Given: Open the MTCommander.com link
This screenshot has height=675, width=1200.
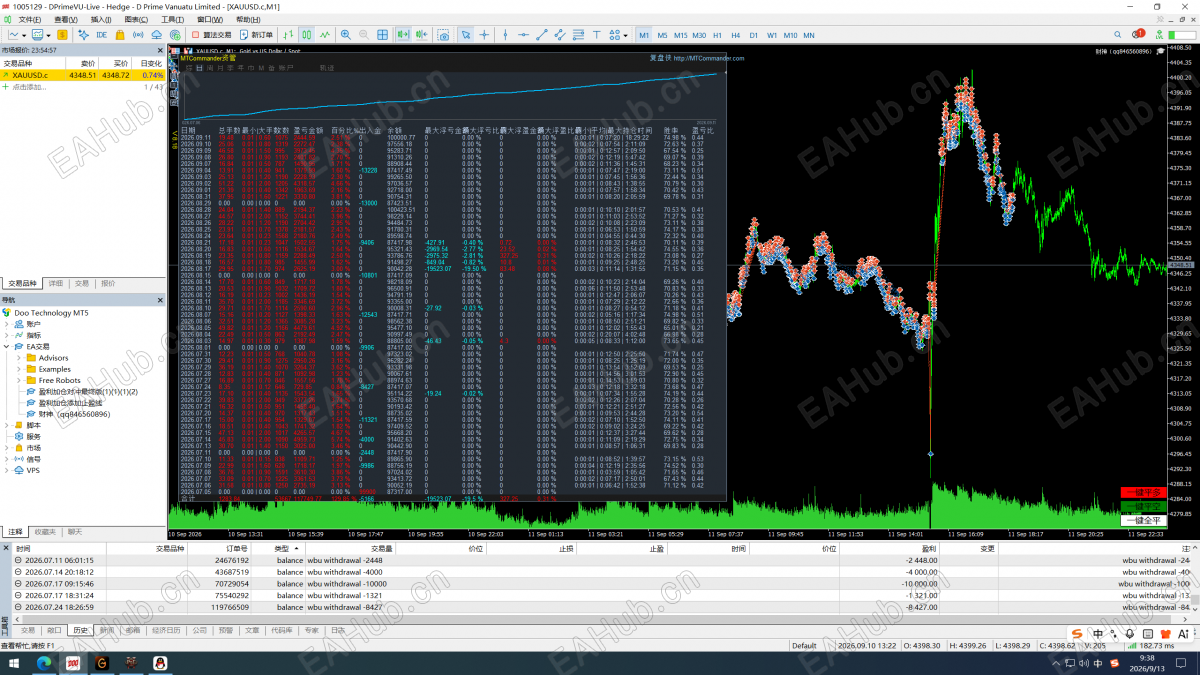Looking at the screenshot, I should 709,58.
